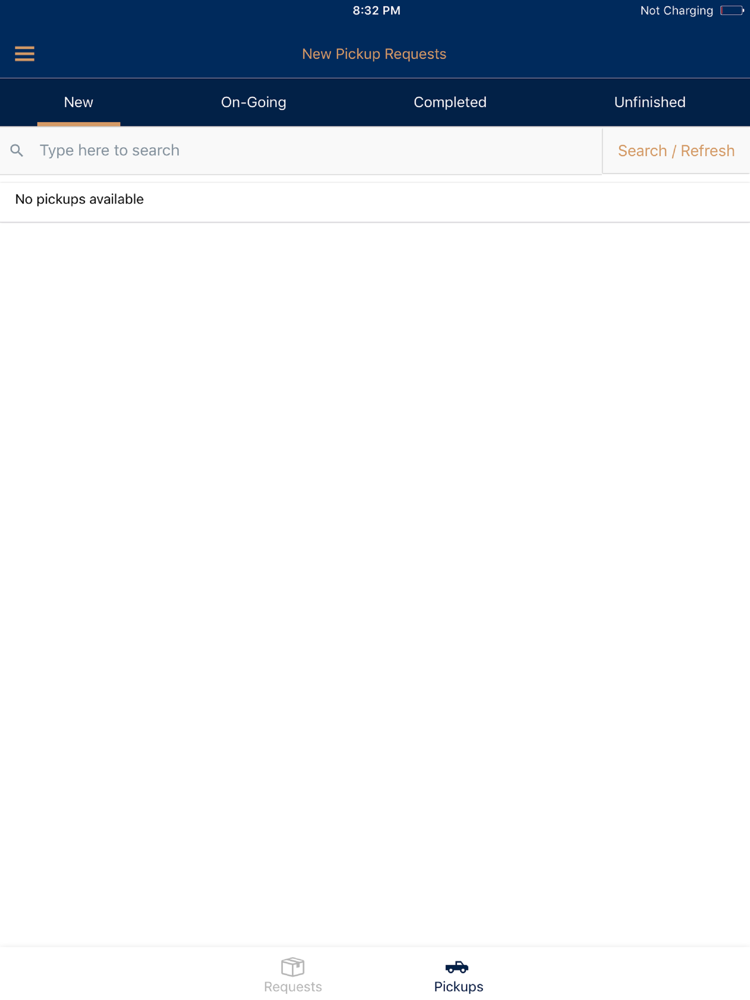
Task: Tap the Not Charging status text
Action: (x=677, y=11)
